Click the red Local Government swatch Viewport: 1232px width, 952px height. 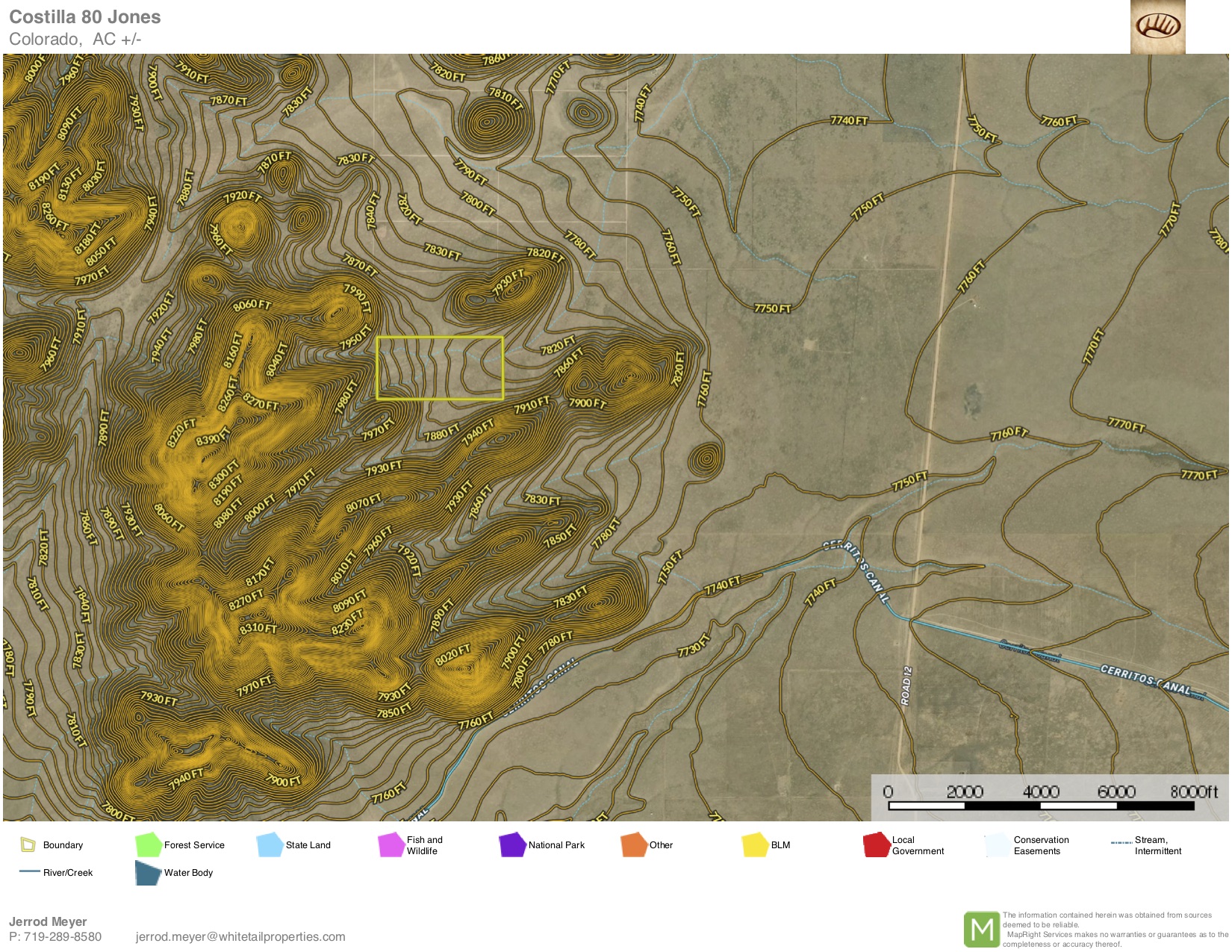pos(876,844)
